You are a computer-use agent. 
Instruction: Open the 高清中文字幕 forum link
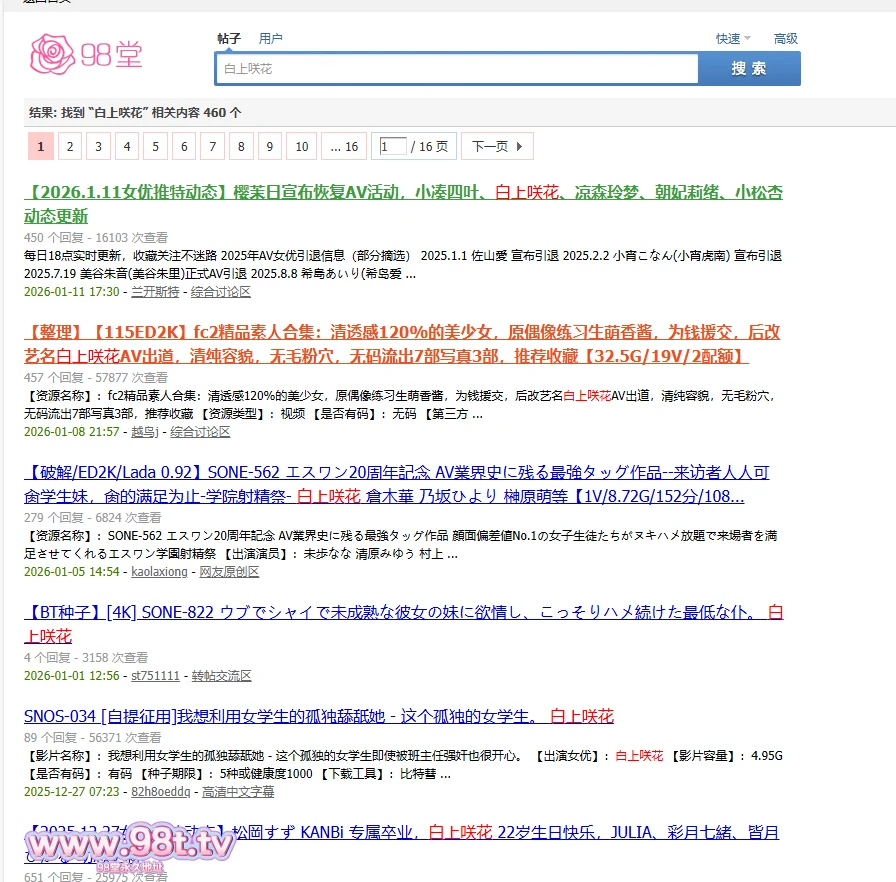click(238, 792)
